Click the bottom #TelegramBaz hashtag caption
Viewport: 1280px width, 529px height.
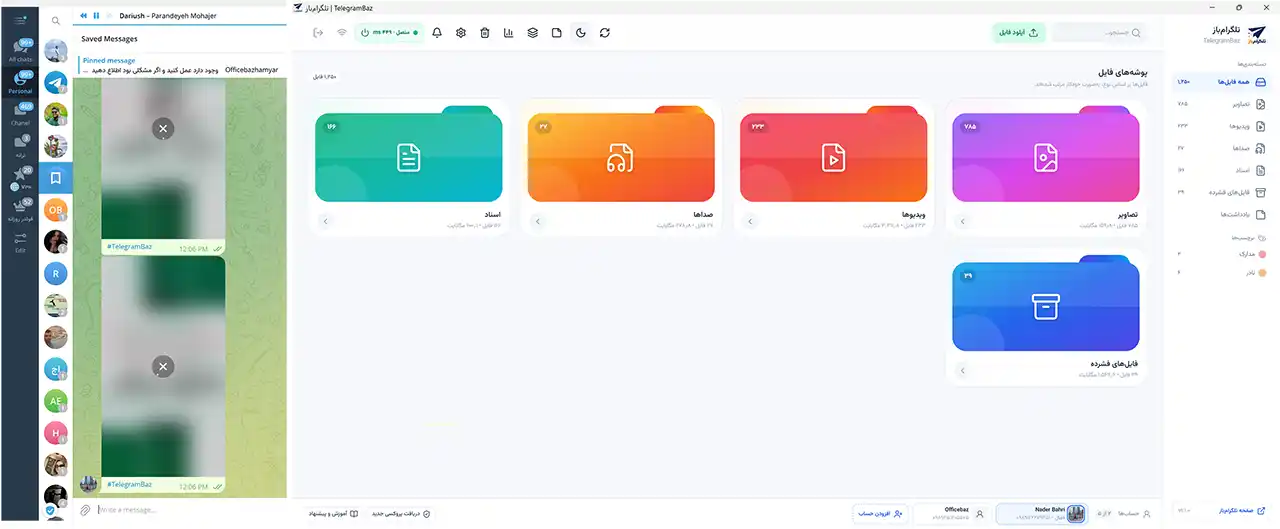click(x=131, y=485)
